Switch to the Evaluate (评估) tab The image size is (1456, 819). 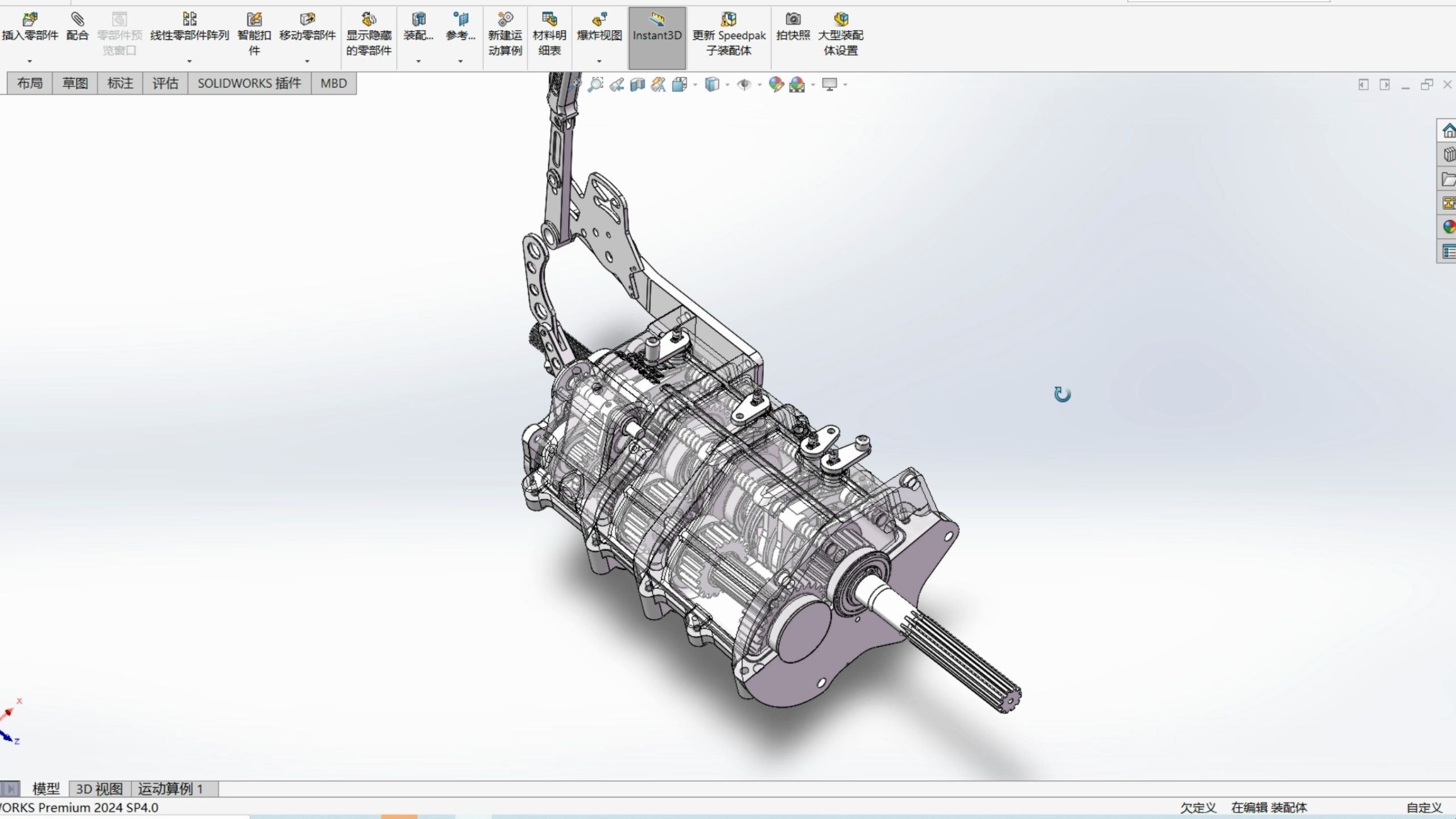pos(166,84)
